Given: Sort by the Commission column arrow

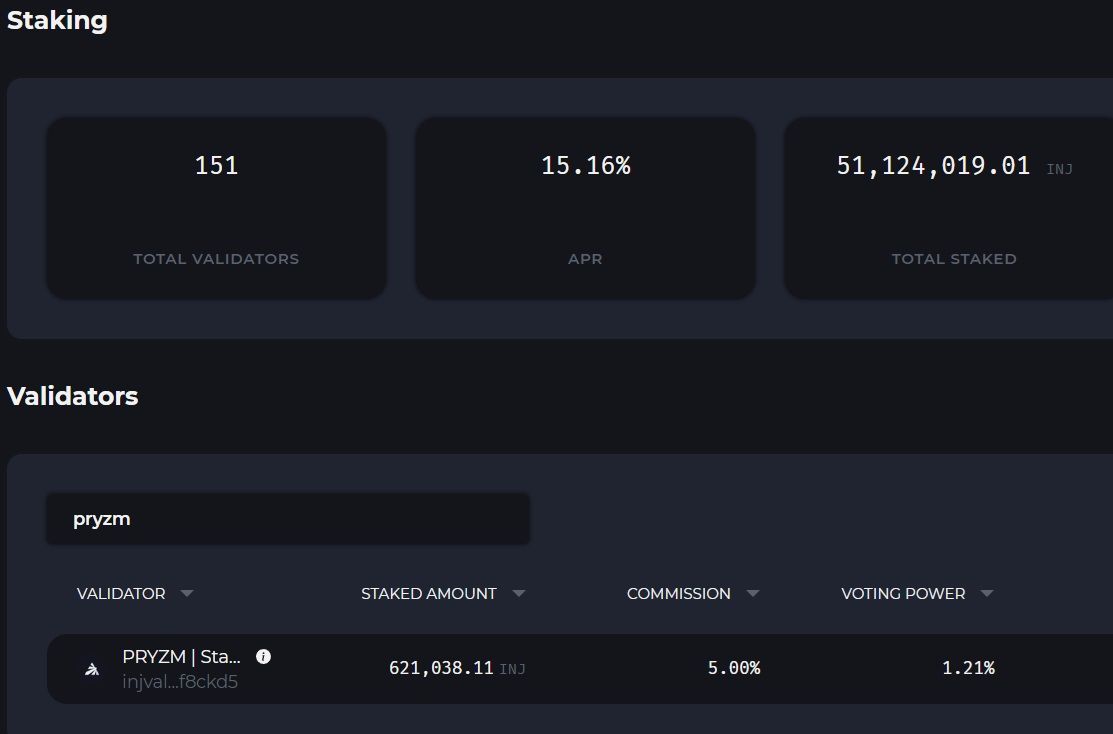Looking at the screenshot, I should click(753, 593).
